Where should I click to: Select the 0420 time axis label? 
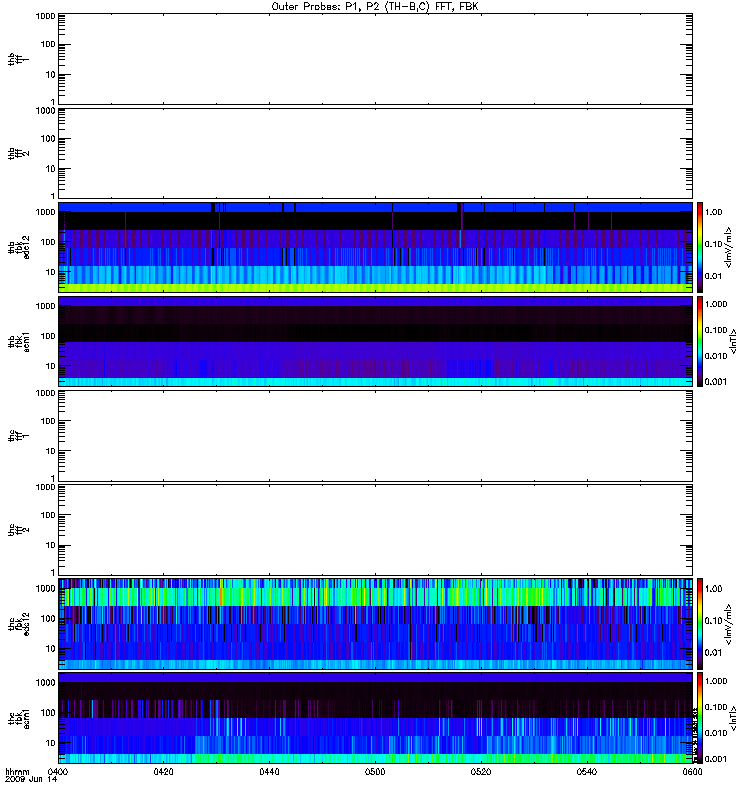(163, 771)
